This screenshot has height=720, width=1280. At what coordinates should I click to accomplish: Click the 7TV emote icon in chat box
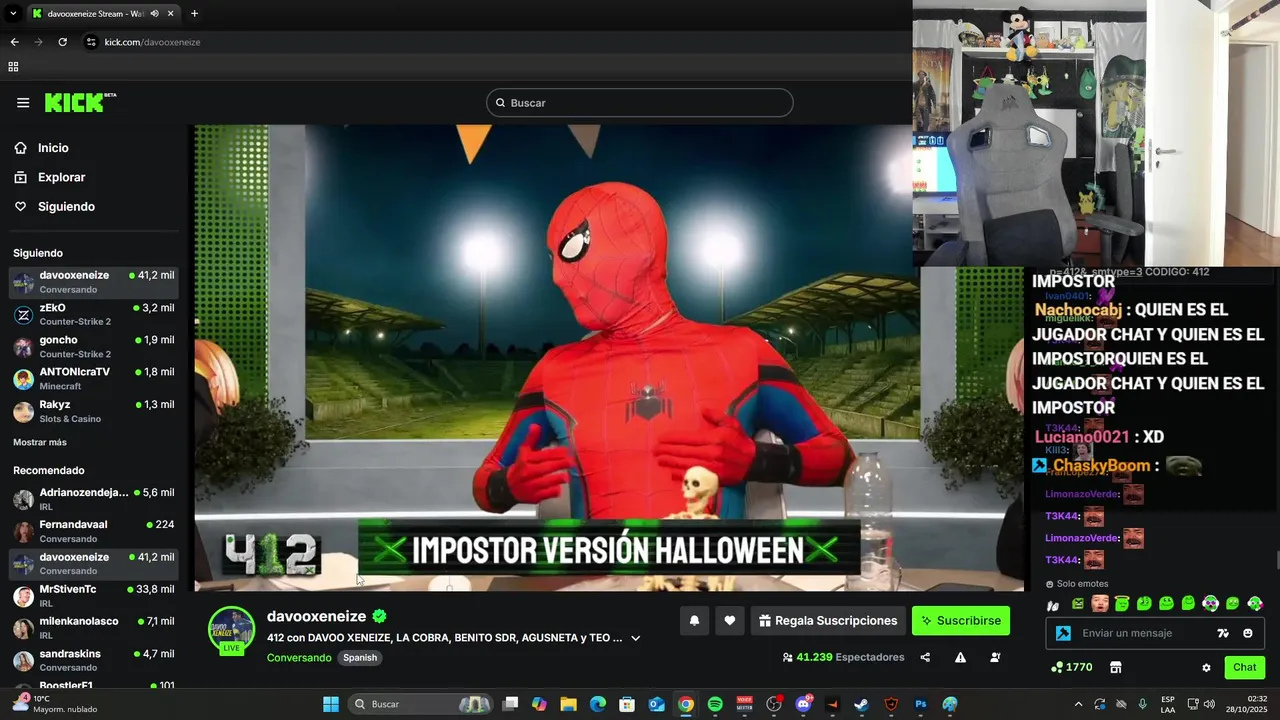point(1223,633)
